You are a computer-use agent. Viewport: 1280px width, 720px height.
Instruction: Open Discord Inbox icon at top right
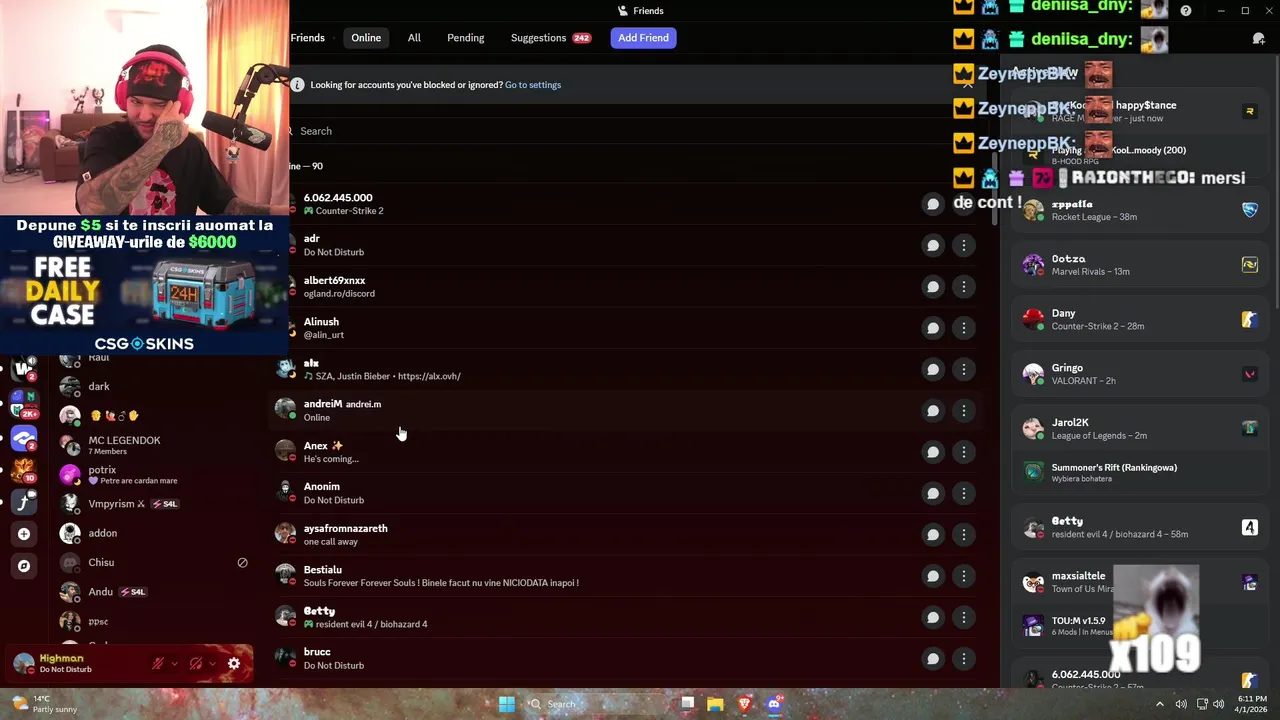1258,38
